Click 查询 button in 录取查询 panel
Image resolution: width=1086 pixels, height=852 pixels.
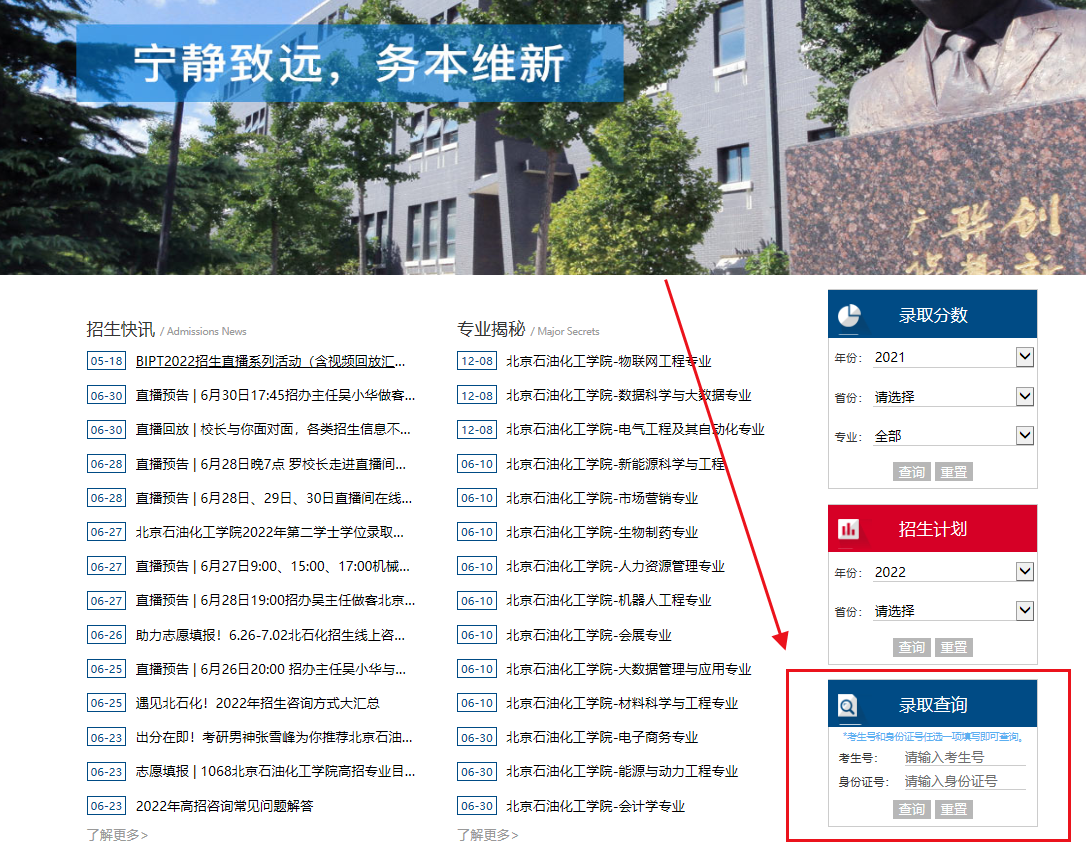point(911,809)
